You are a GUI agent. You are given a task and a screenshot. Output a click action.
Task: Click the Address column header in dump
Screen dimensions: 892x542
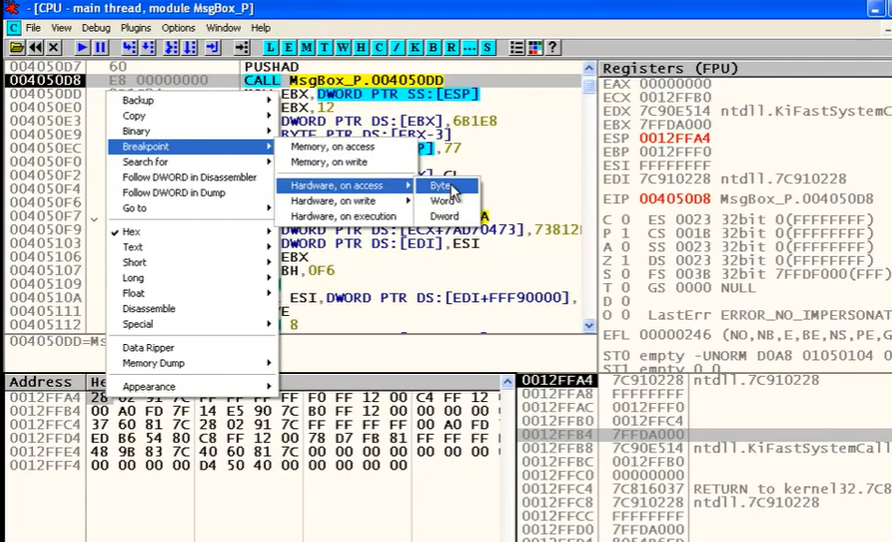(46, 382)
